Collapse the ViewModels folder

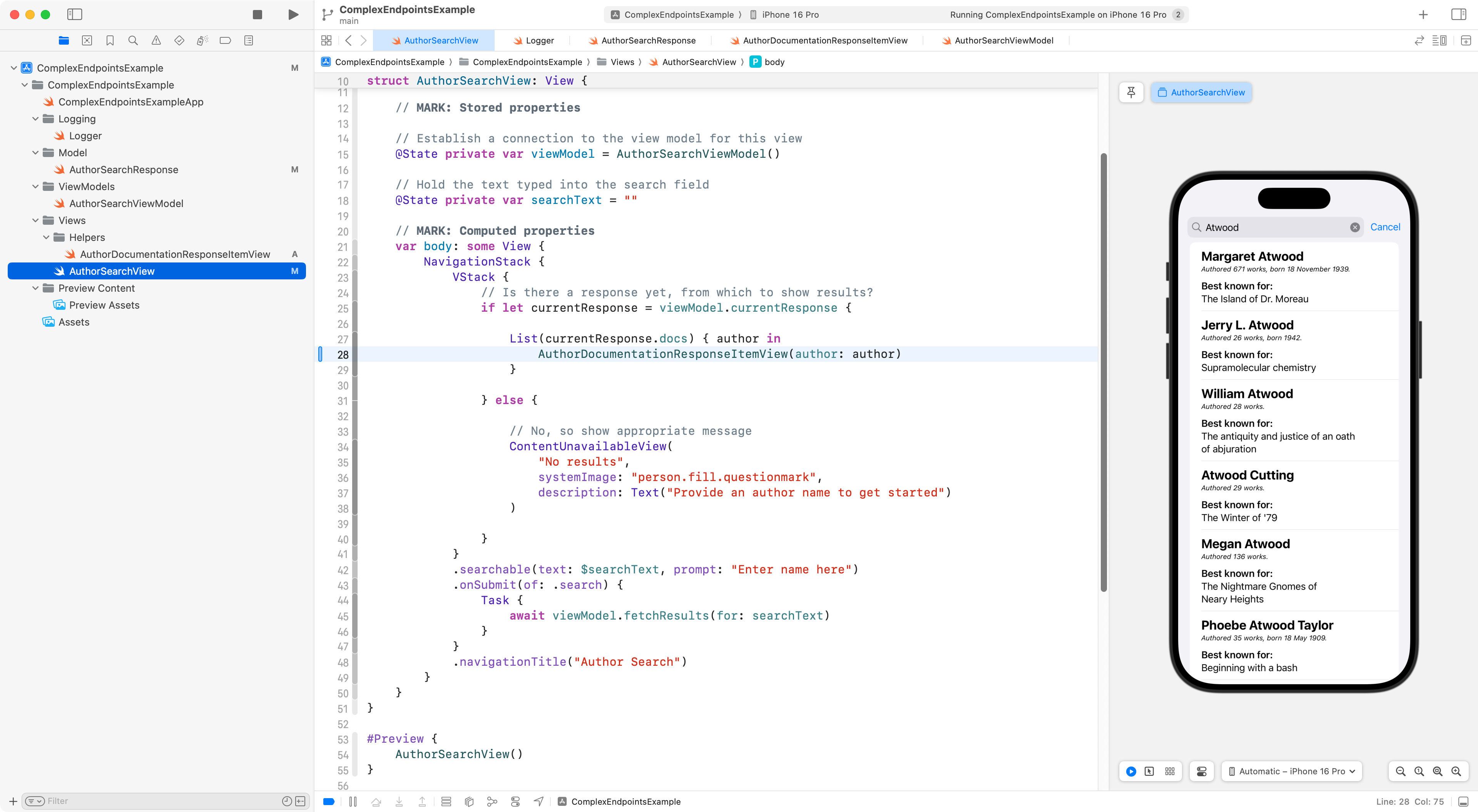tap(35, 187)
